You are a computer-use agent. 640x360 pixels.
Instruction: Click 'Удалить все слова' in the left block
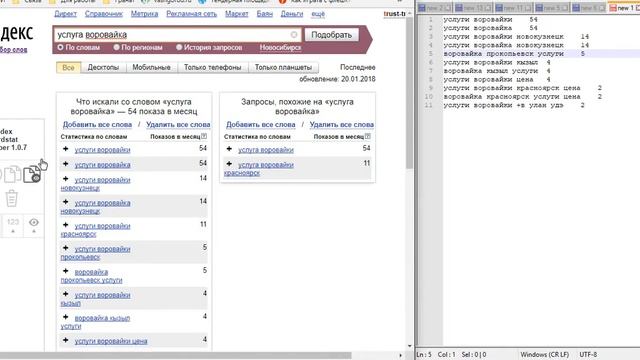[178, 124]
